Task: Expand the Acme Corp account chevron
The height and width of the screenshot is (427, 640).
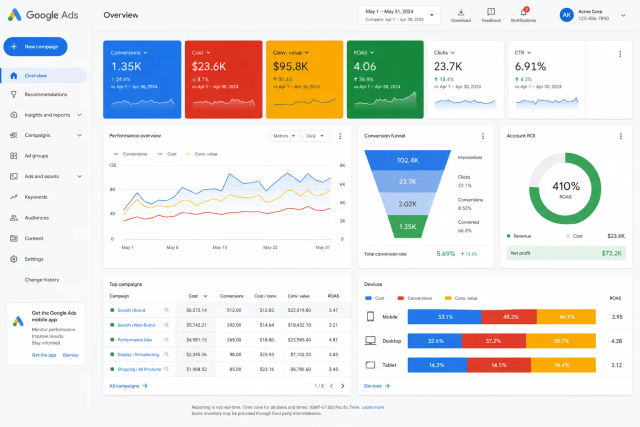Action: 623,15
